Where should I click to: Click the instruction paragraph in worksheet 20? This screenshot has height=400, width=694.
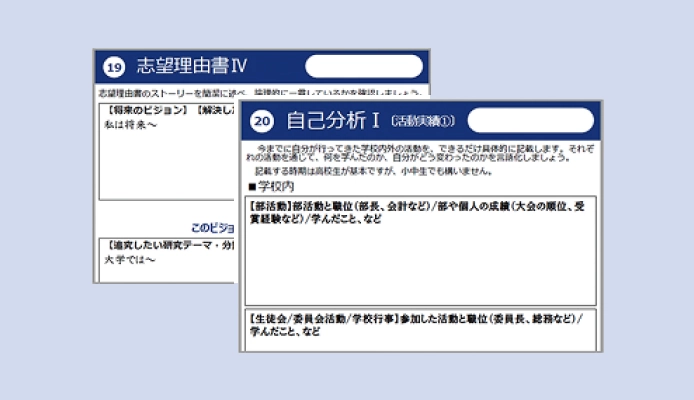[420, 153]
